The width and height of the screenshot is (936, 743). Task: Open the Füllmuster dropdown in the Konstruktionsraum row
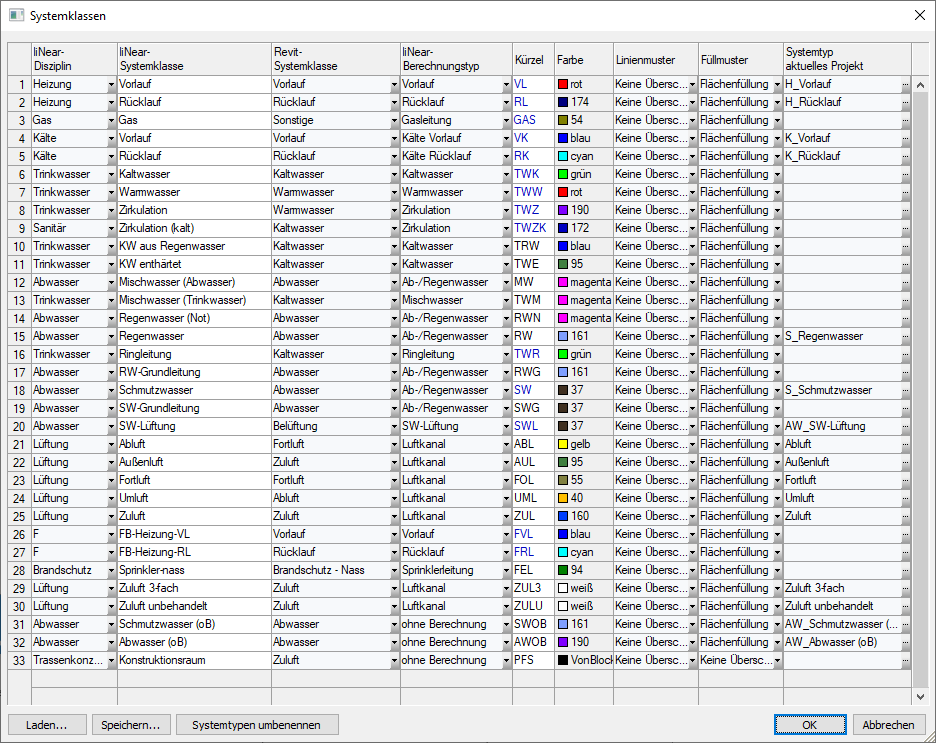pos(777,661)
